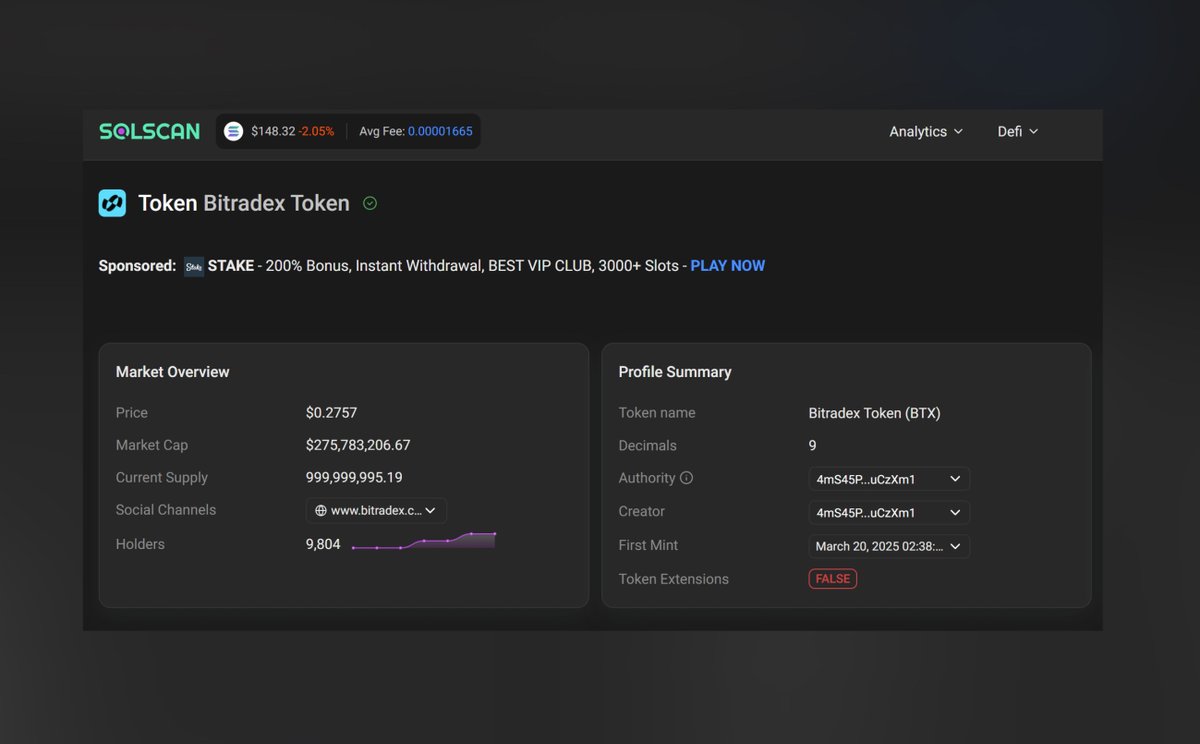Click the Token Extensions label
1200x744 pixels.
(674, 579)
